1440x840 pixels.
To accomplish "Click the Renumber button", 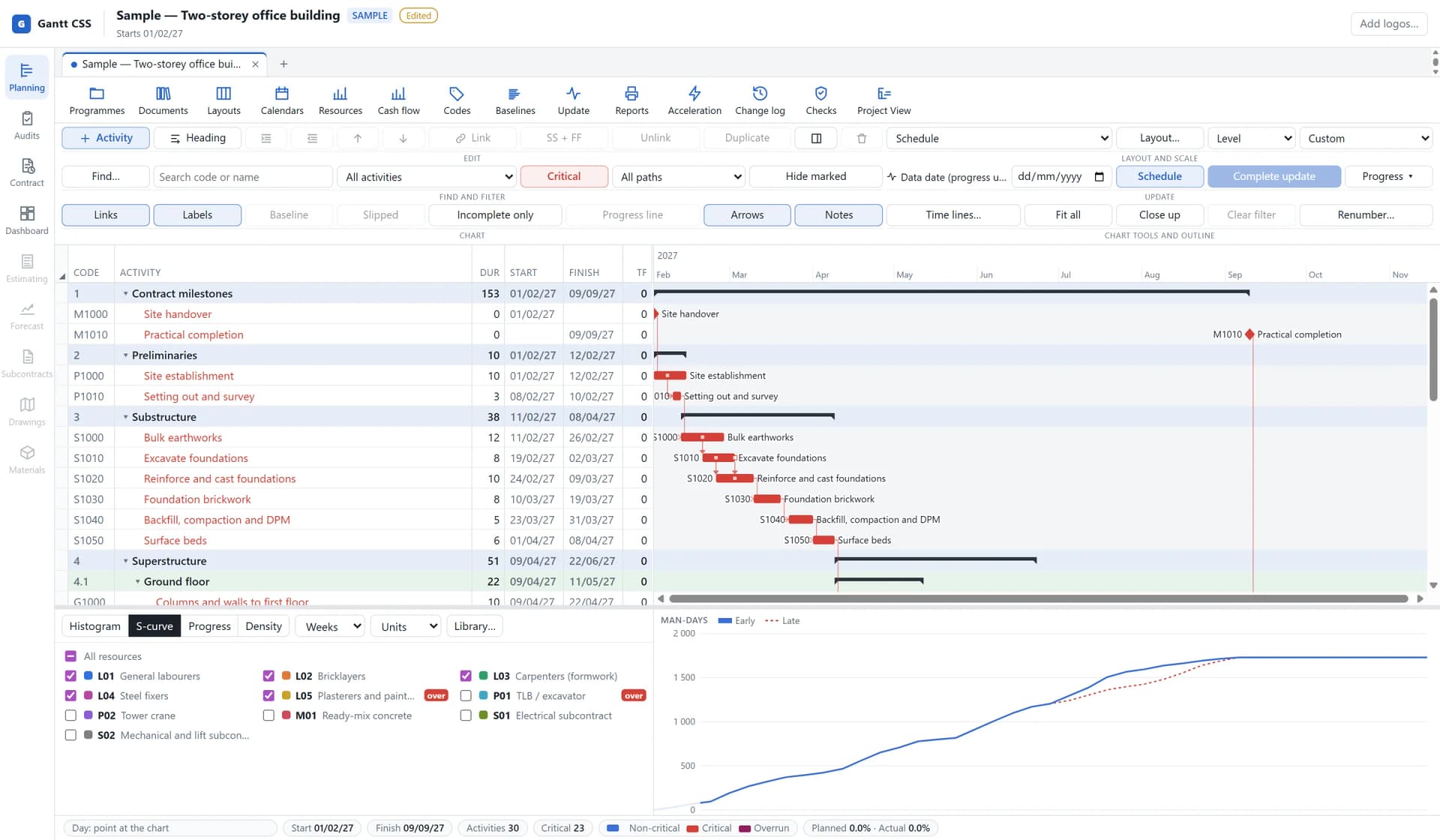I will point(1366,214).
